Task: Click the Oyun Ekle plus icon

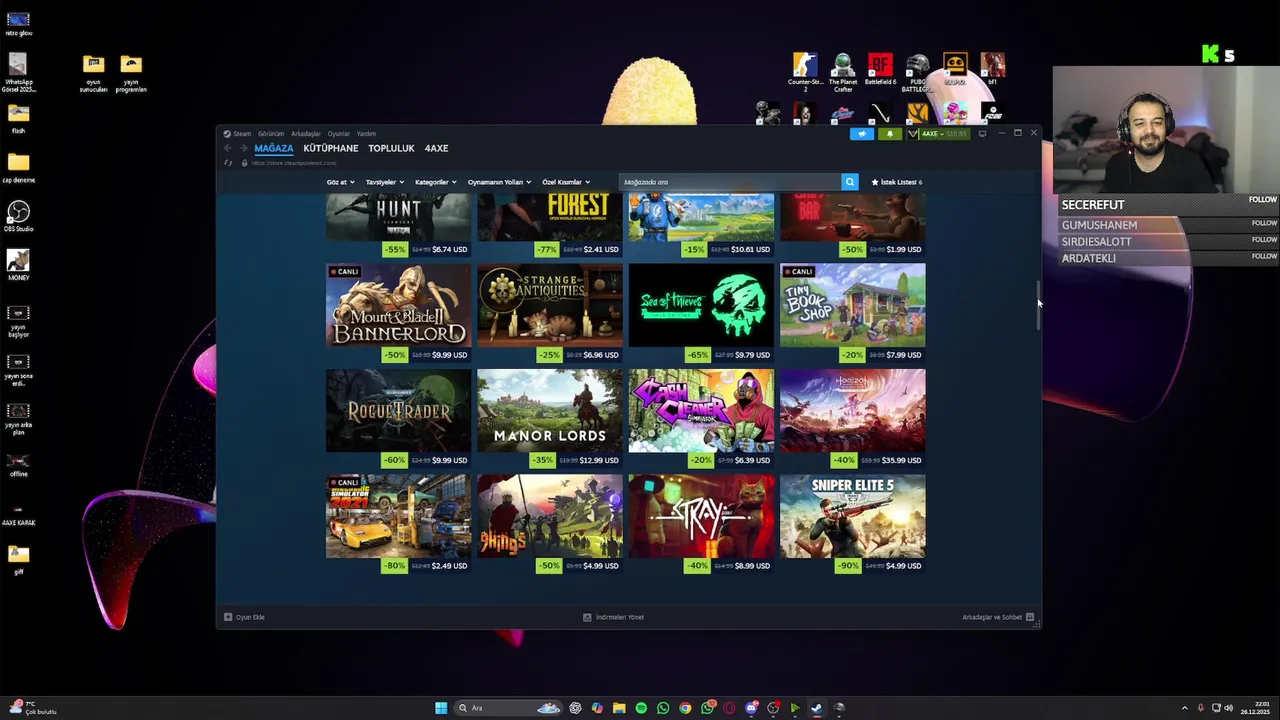Action: point(228,617)
